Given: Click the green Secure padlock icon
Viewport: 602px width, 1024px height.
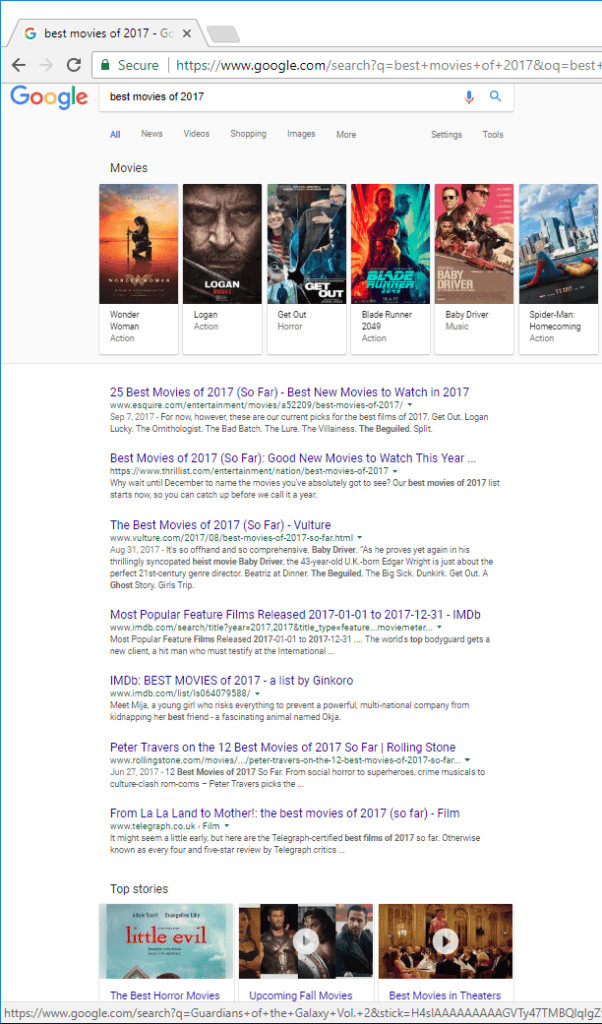Looking at the screenshot, I should [x=104, y=65].
